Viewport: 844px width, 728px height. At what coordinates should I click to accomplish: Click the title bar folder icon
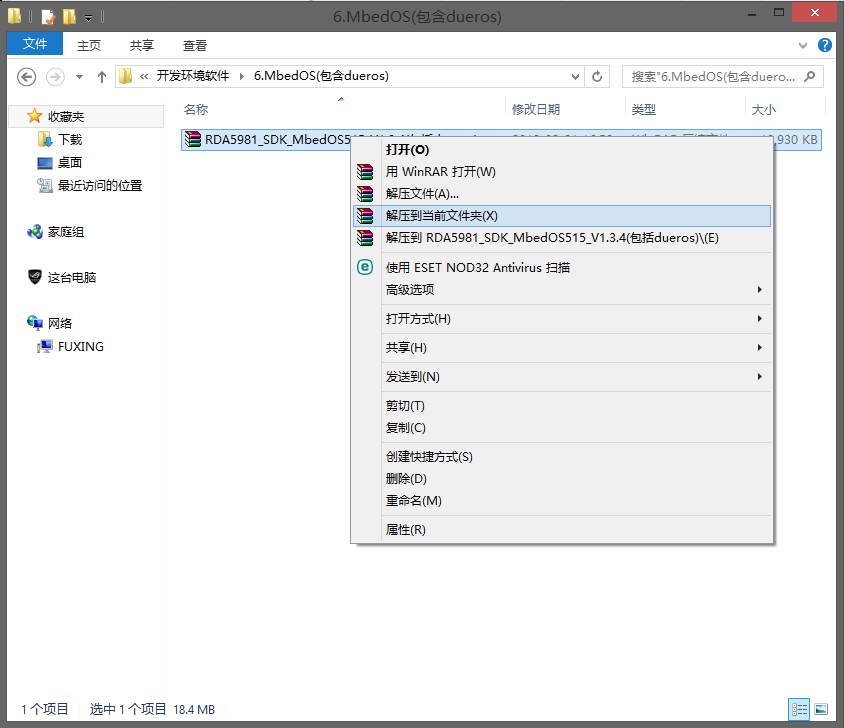coord(15,16)
